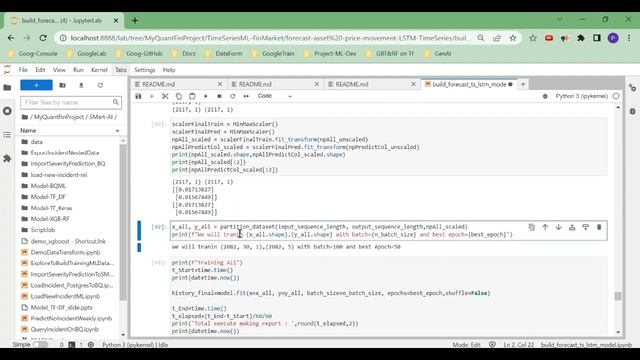Open Table of Contents sidebar panel
The height and width of the screenshot is (360, 640).
7,135
